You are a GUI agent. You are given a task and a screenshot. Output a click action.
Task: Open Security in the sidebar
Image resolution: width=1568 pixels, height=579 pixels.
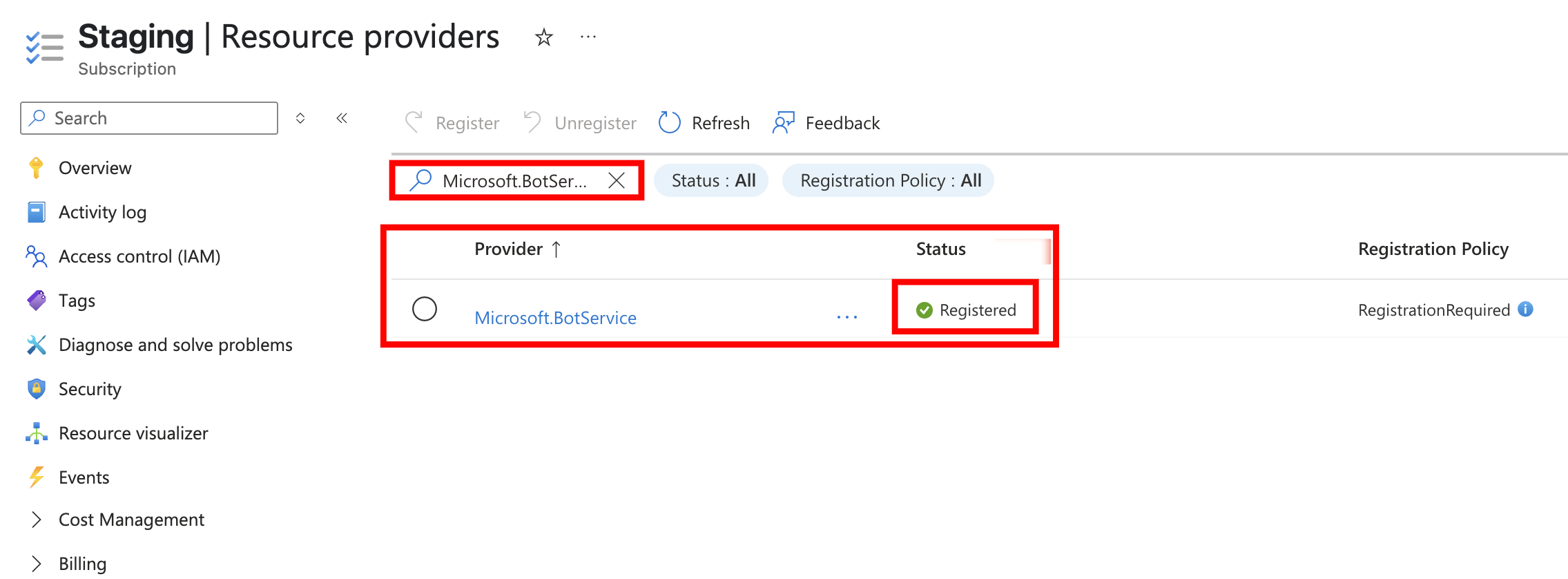[x=90, y=389]
